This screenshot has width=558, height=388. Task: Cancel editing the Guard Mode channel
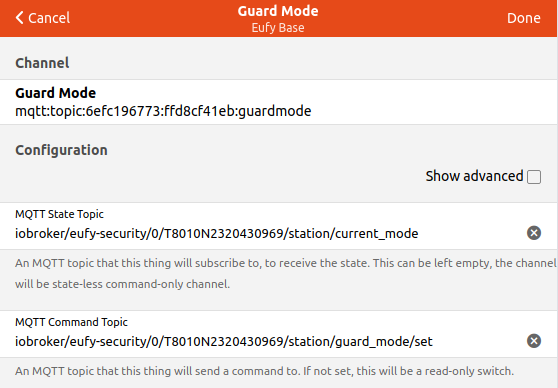point(43,18)
